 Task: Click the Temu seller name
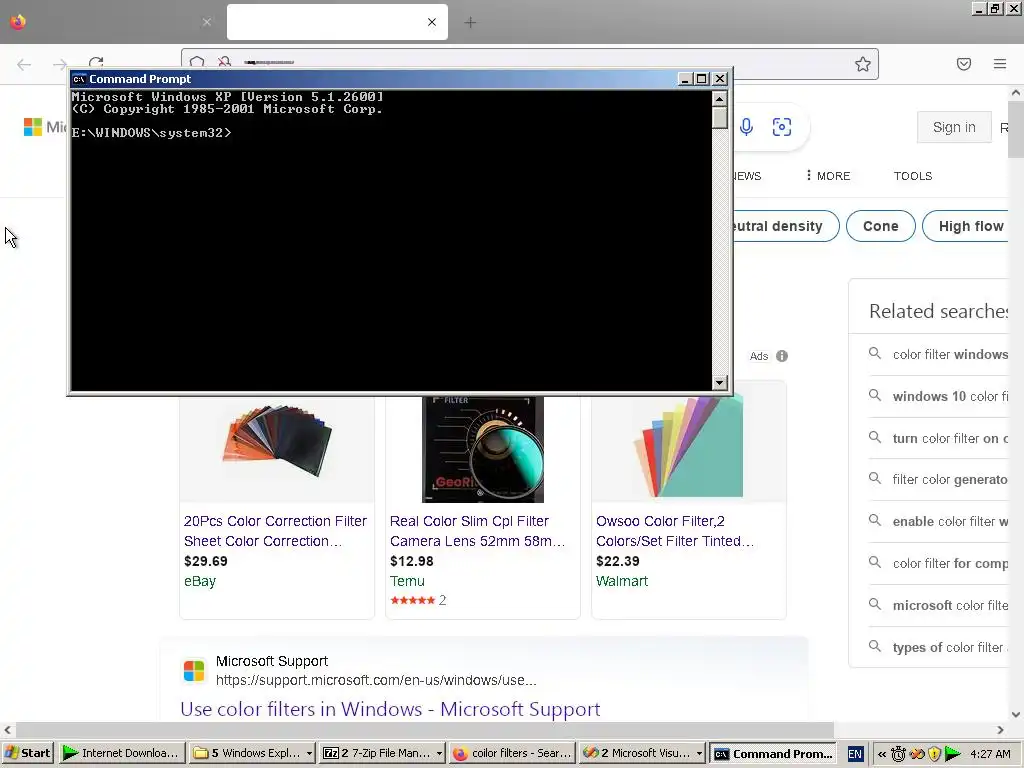[407, 581]
